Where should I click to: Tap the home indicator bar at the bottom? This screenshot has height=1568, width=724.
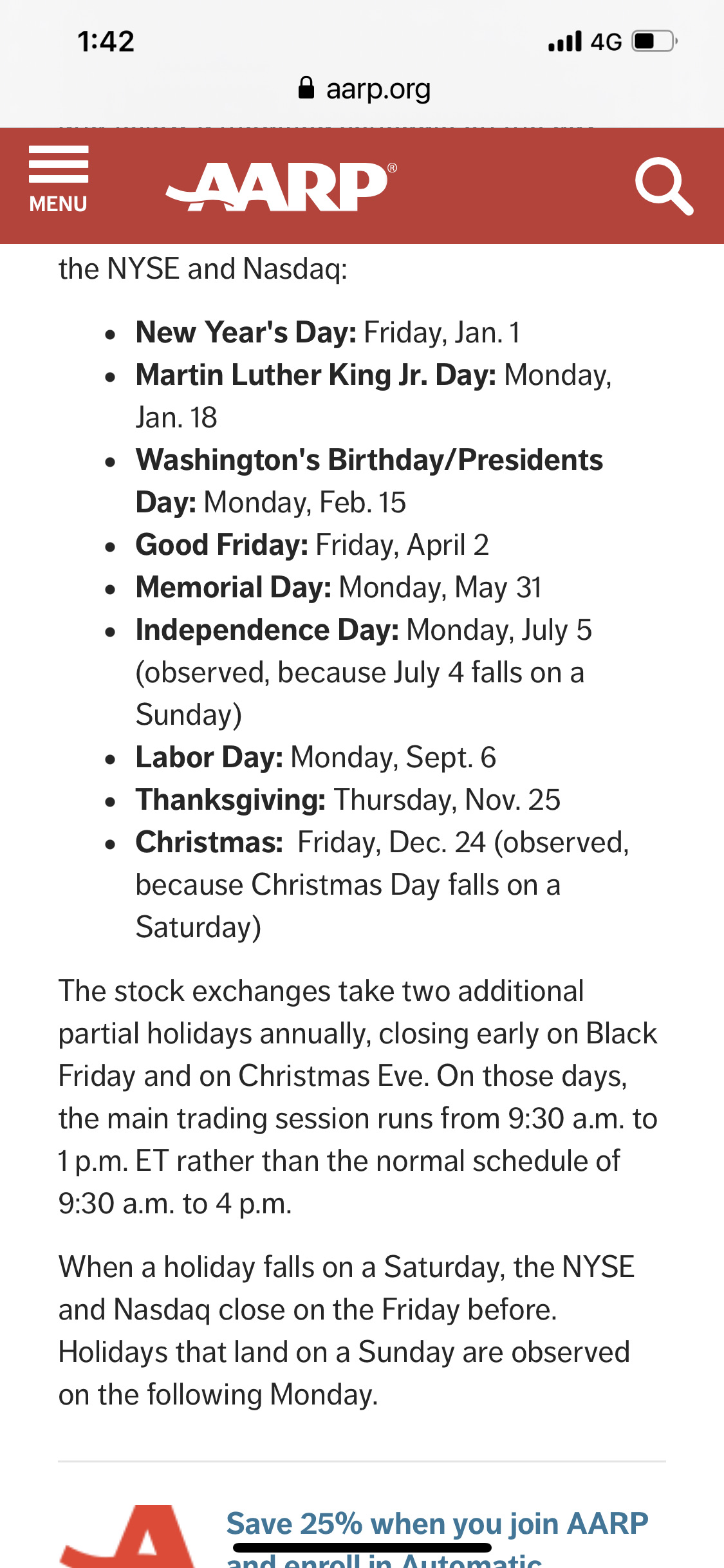[362, 1547]
